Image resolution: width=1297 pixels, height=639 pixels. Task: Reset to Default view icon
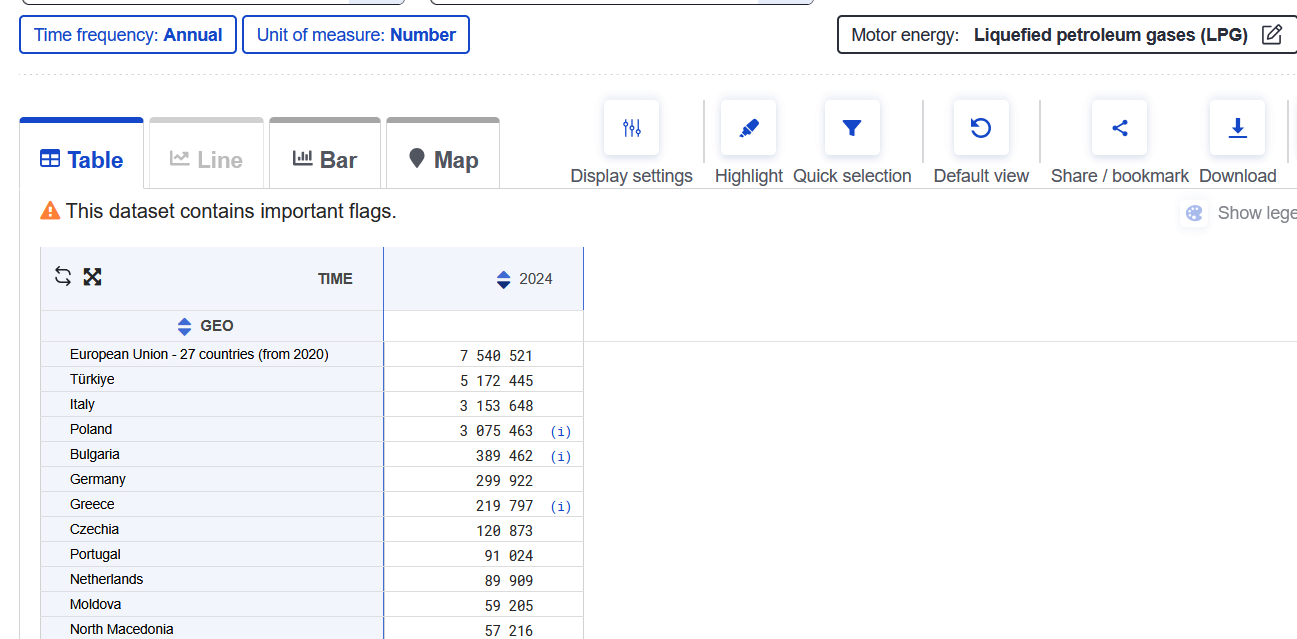point(981,128)
